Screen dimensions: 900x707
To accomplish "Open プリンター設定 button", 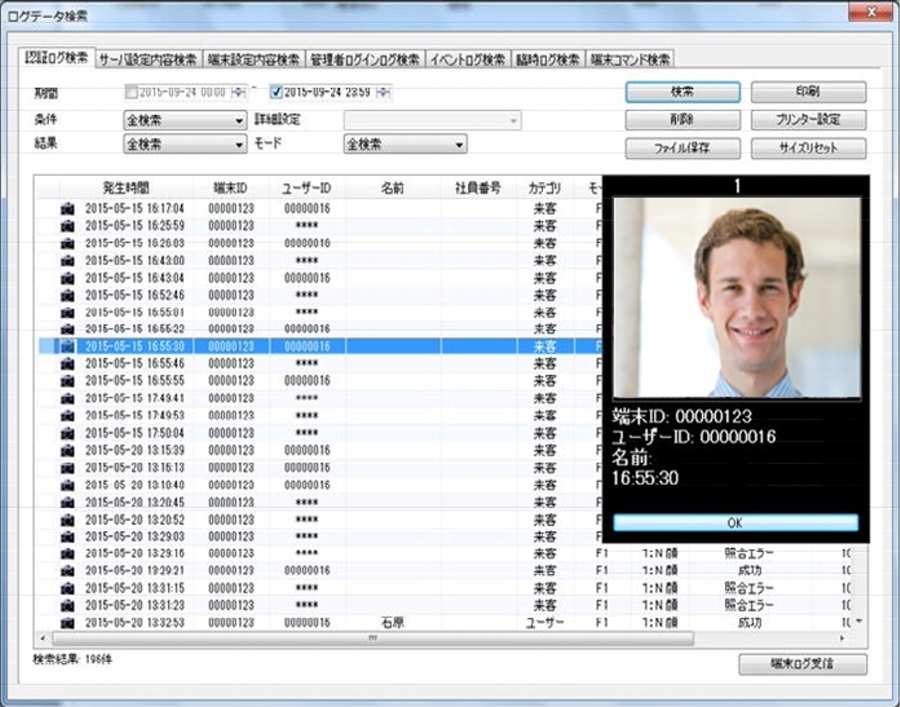I will point(808,120).
